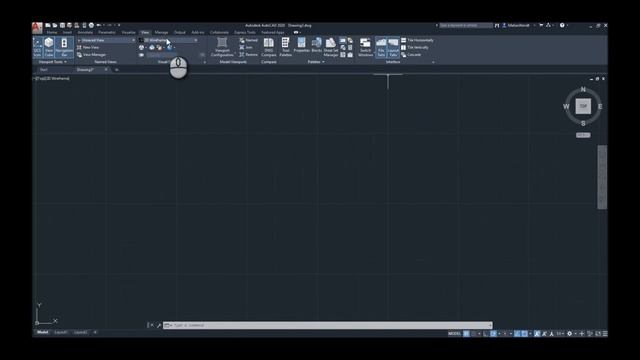
Task: Open workspace switching gear icon
Action: click(569, 333)
